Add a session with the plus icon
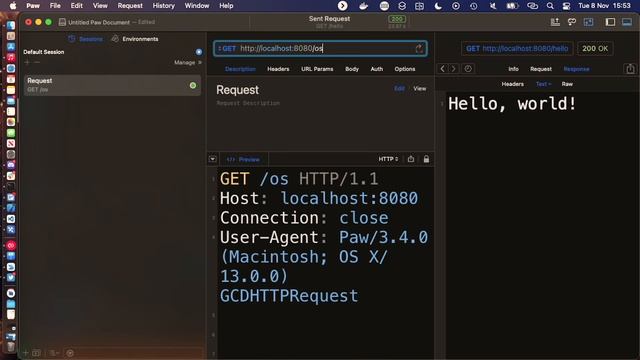Screen dimensions: 640x360 click(27, 62)
